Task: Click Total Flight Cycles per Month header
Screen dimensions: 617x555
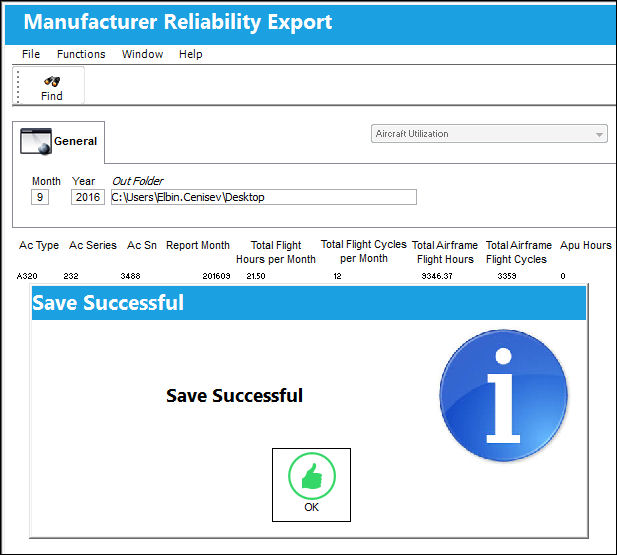Action: [x=364, y=252]
